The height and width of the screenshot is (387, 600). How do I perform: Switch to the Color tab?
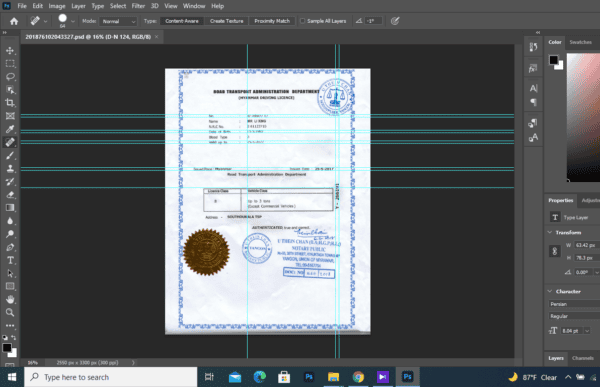point(554,42)
